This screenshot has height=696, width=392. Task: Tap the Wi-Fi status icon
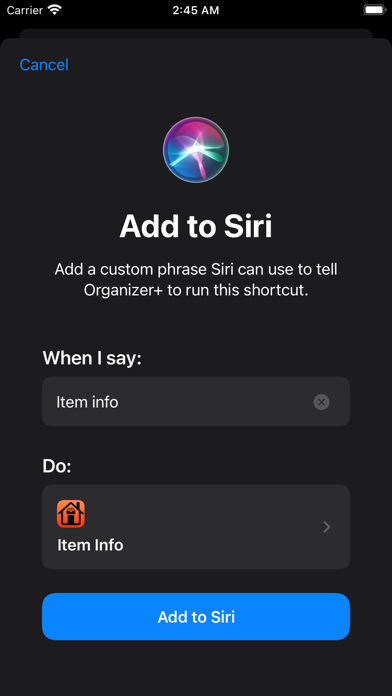(55, 10)
